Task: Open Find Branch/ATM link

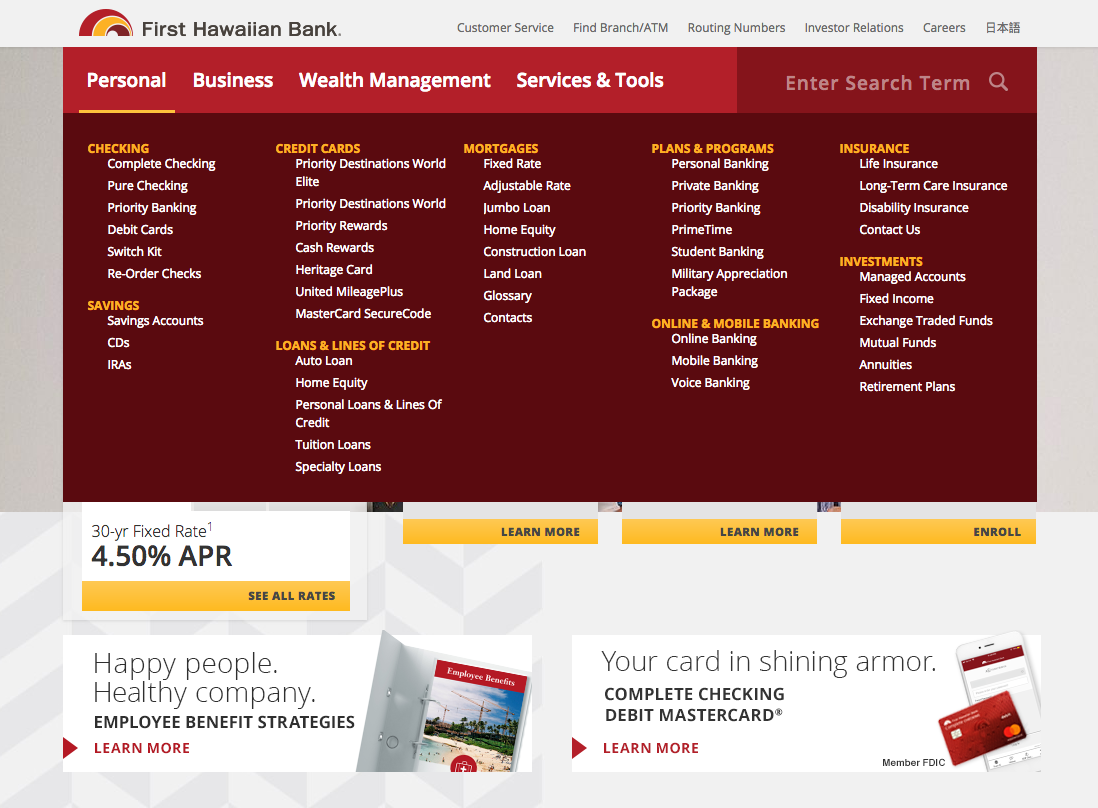Action: pos(620,28)
